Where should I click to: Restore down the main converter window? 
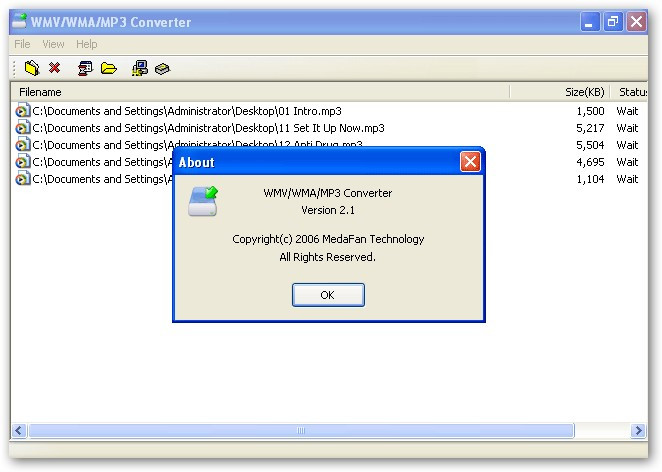click(613, 21)
